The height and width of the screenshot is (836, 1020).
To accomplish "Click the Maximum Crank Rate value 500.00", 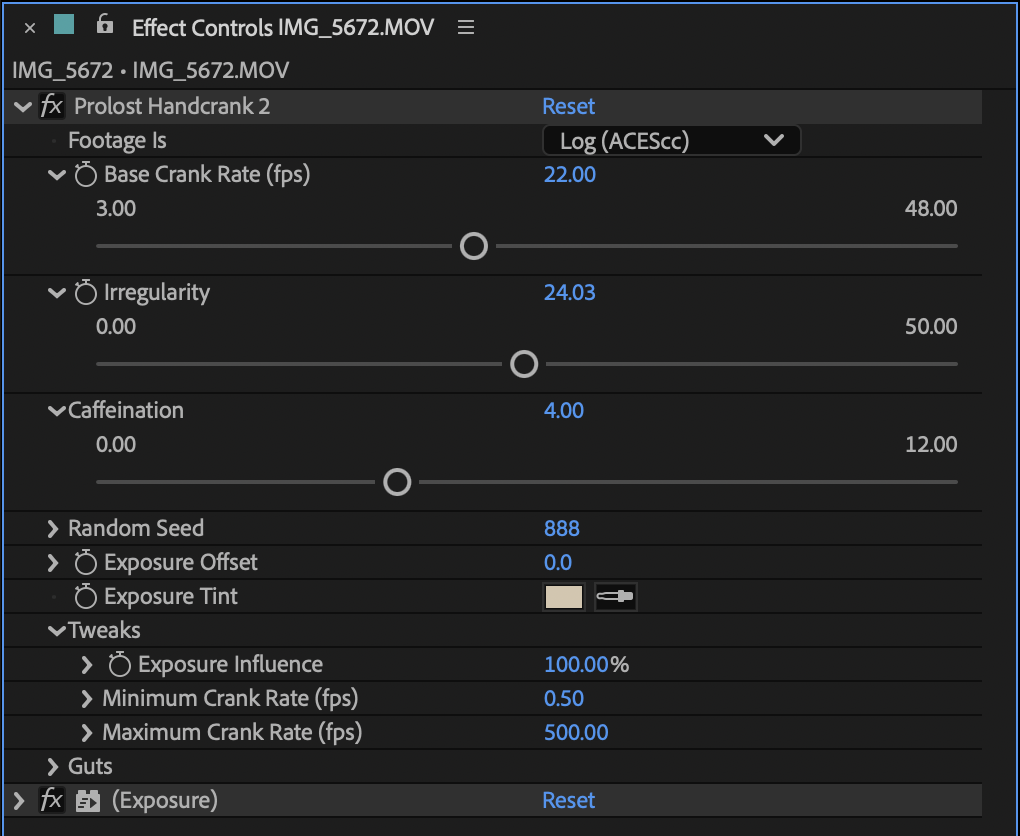I will [576, 733].
